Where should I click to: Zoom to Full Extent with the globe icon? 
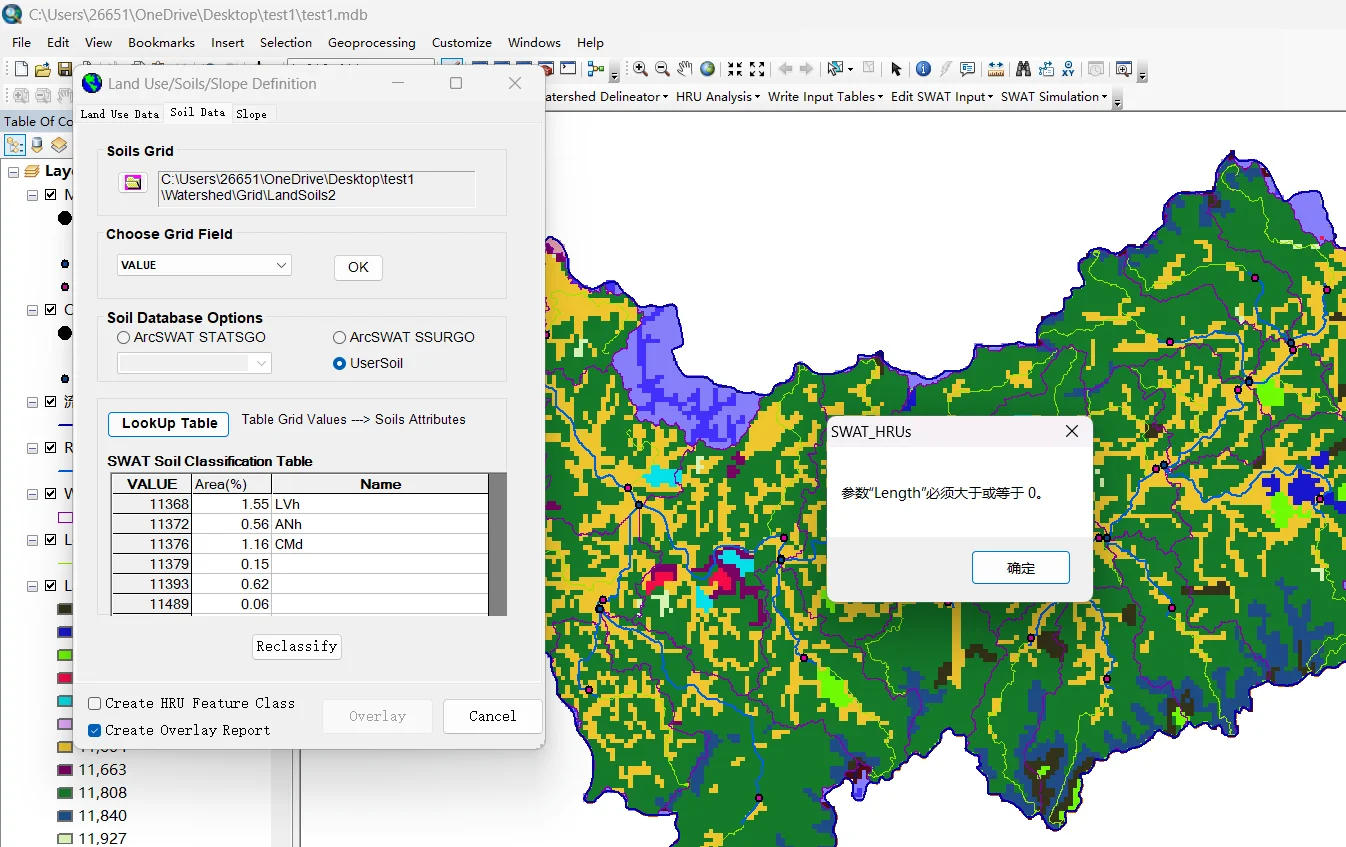tap(708, 68)
